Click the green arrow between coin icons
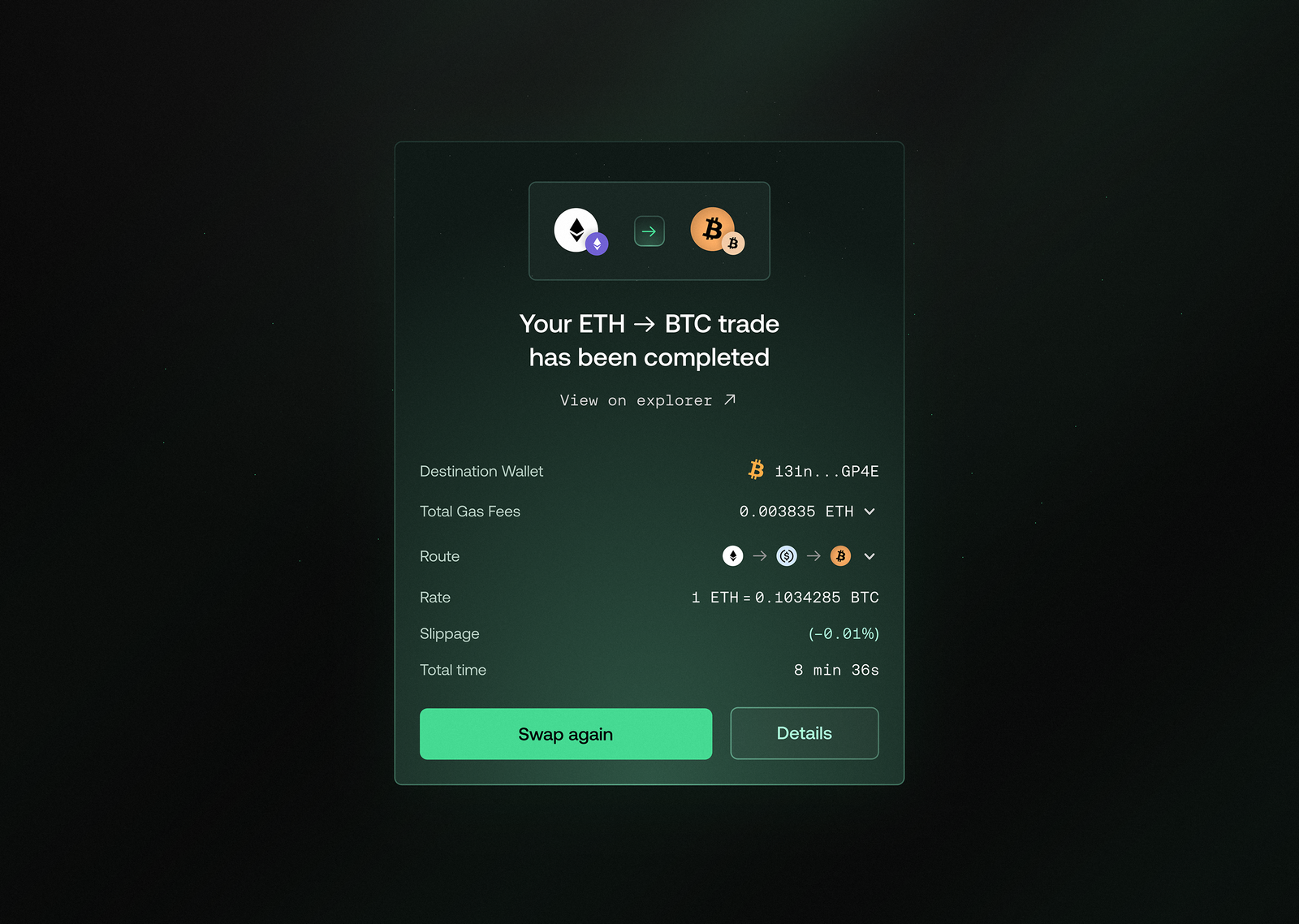 pyautogui.click(x=649, y=231)
